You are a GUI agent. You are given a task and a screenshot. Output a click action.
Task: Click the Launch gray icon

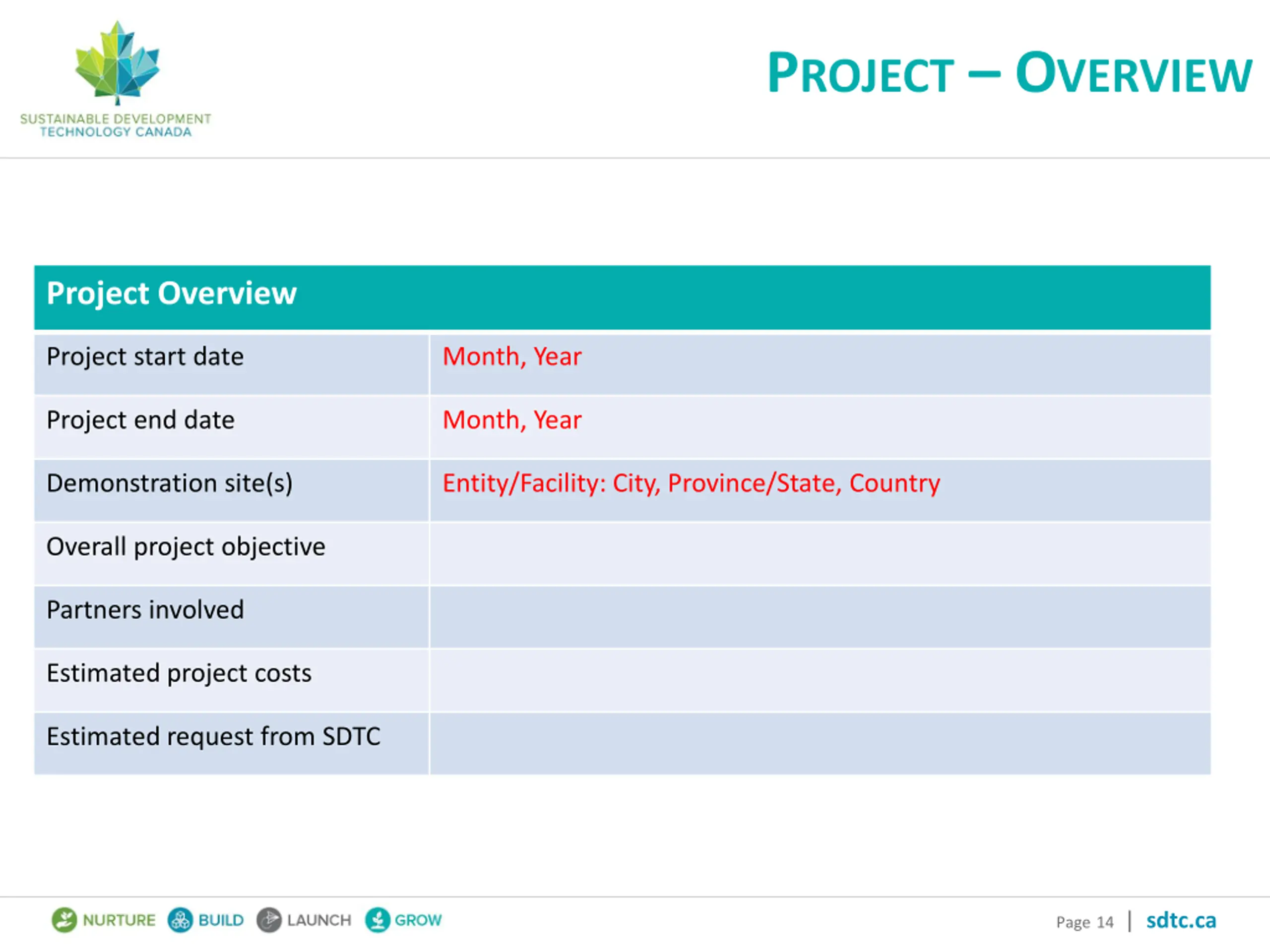click(269, 920)
